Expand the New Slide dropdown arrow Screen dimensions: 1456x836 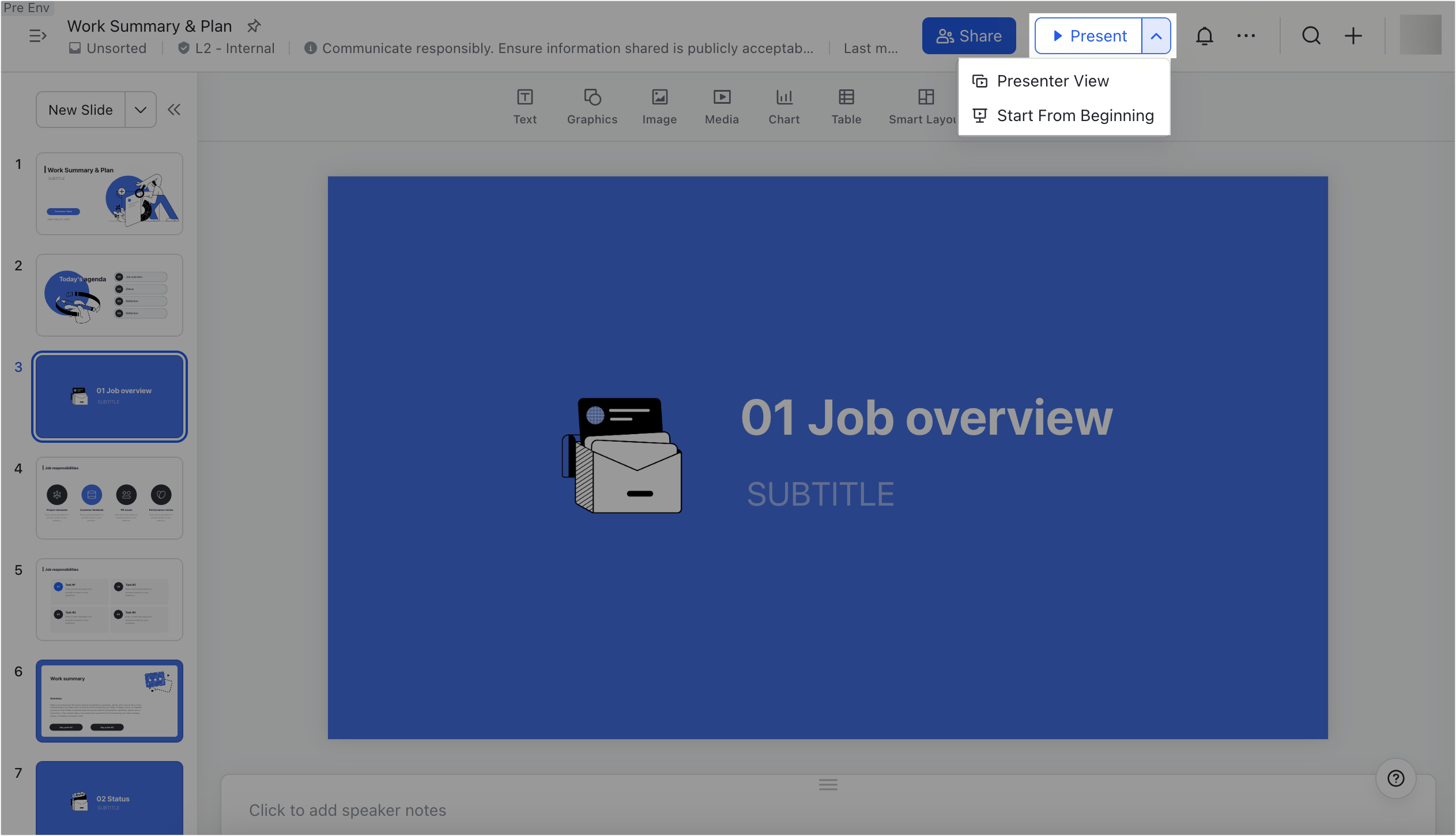(139, 109)
